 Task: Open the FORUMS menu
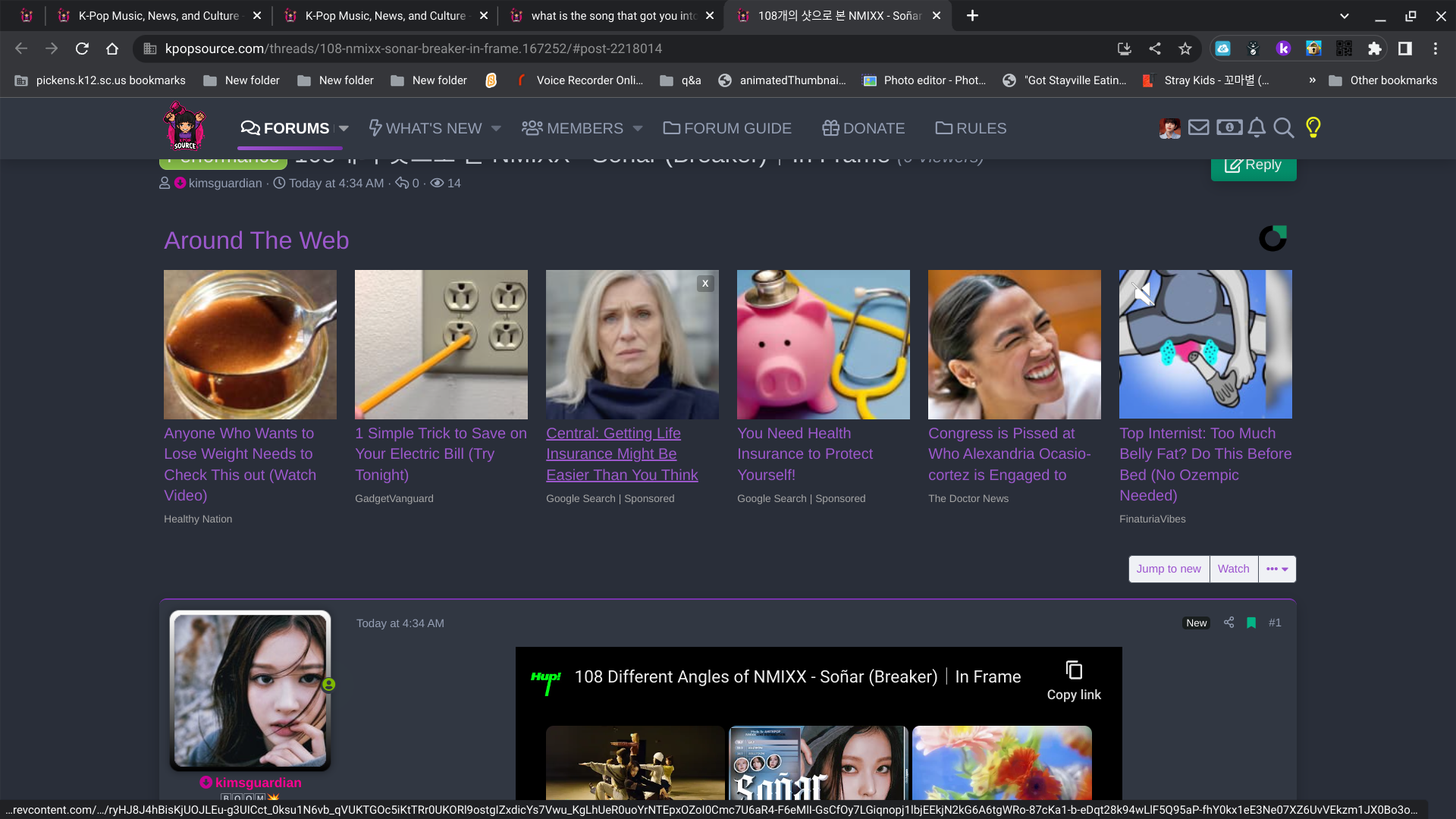pos(285,128)
